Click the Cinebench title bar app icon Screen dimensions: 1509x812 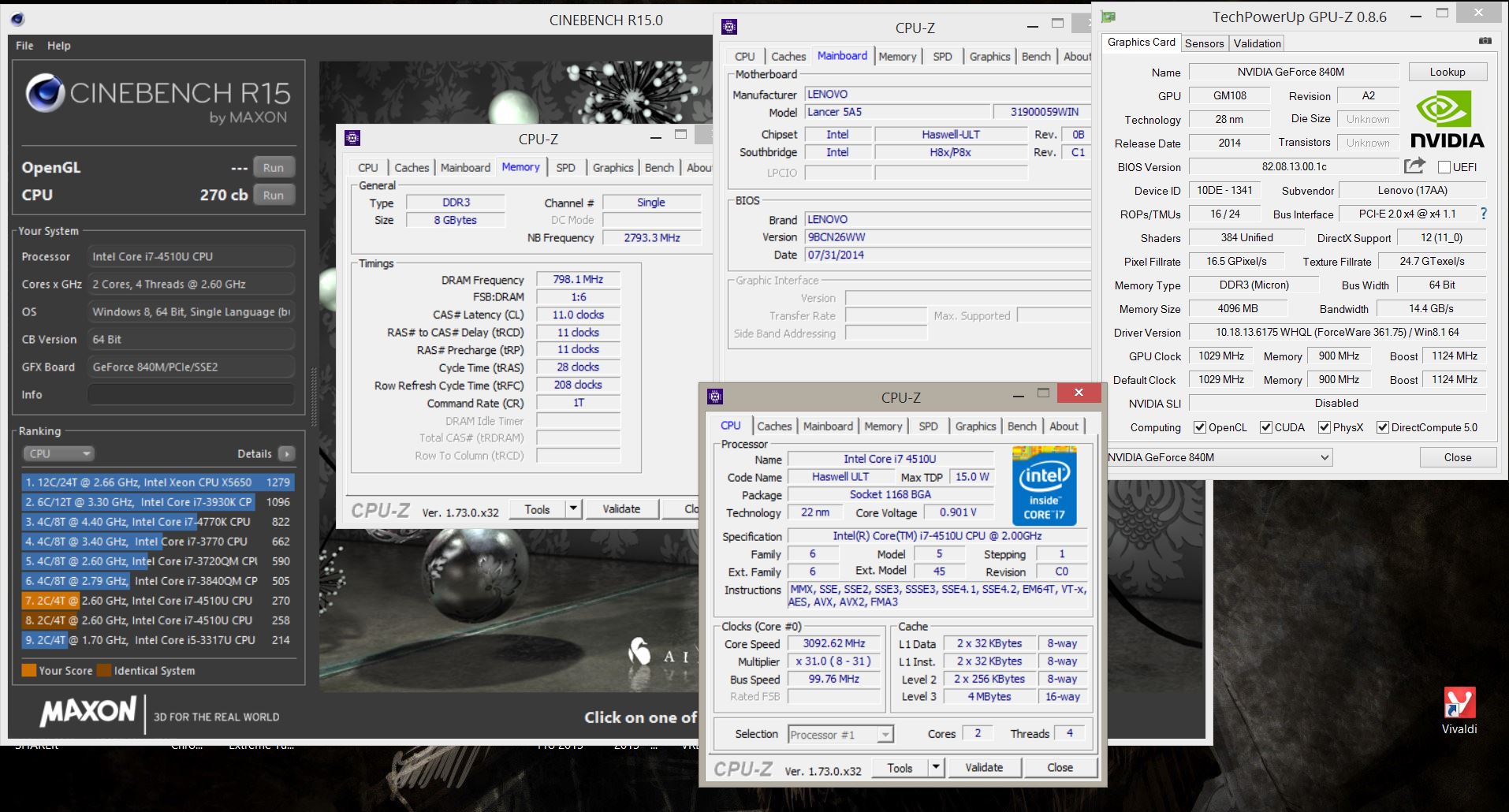click(17, 19)
